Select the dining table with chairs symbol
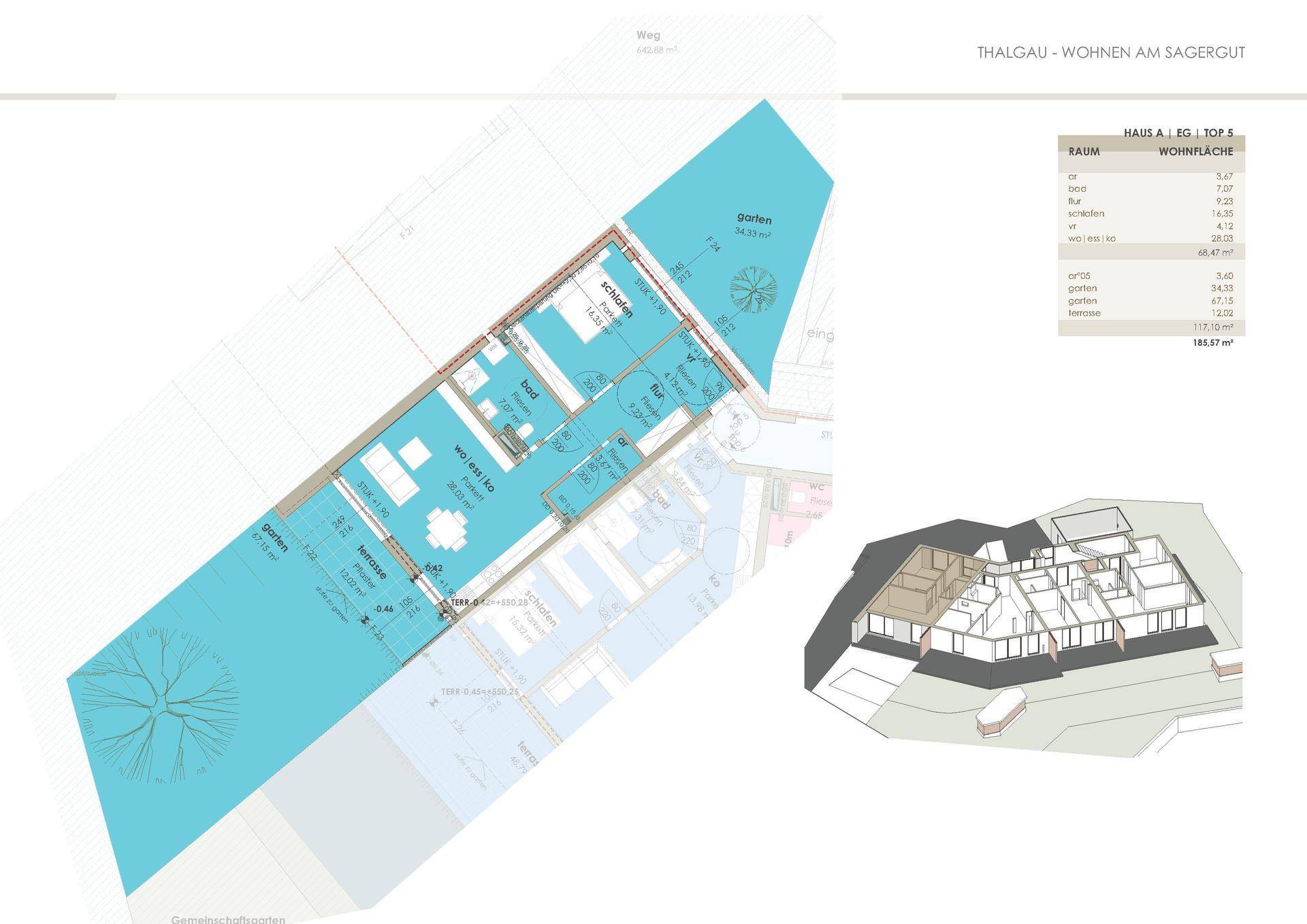Viewport: 1307px width, 924px height. click(448, 531)
